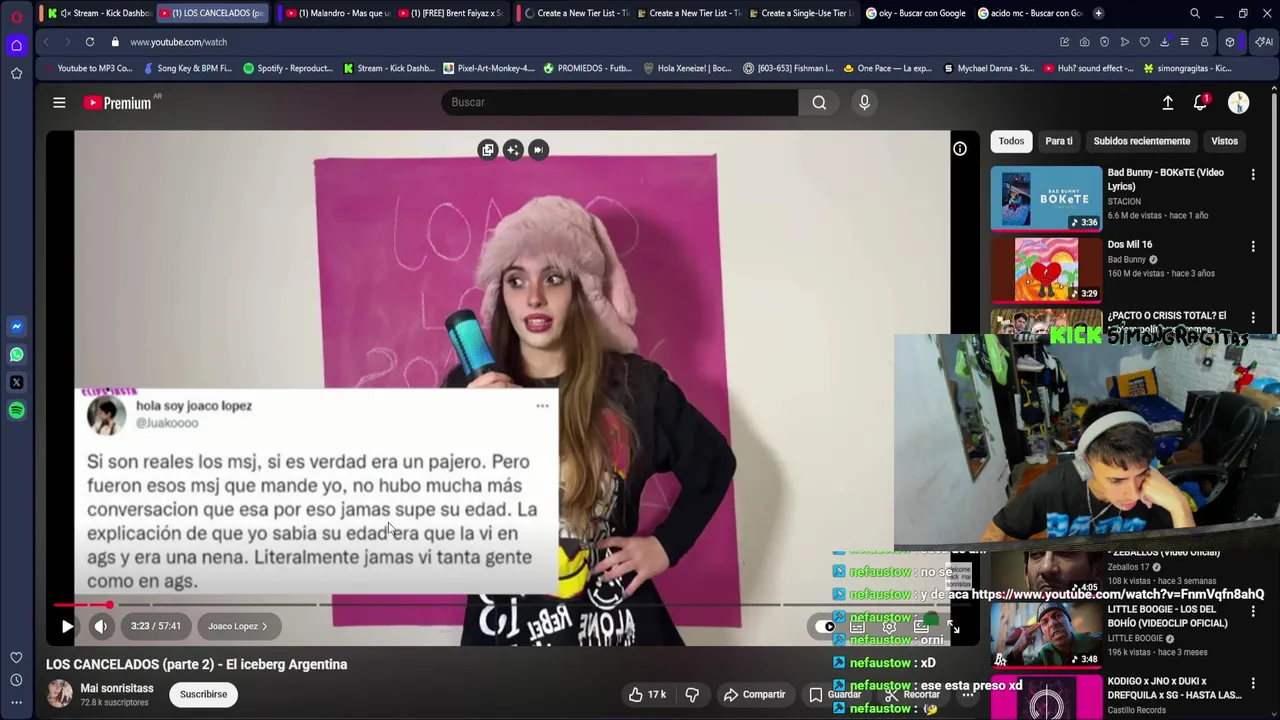Image resolution: width=1280 pixels, height=720 pixels.
Task: Open the Huh? sound effect bookmark
Action: click(1088, 68)
